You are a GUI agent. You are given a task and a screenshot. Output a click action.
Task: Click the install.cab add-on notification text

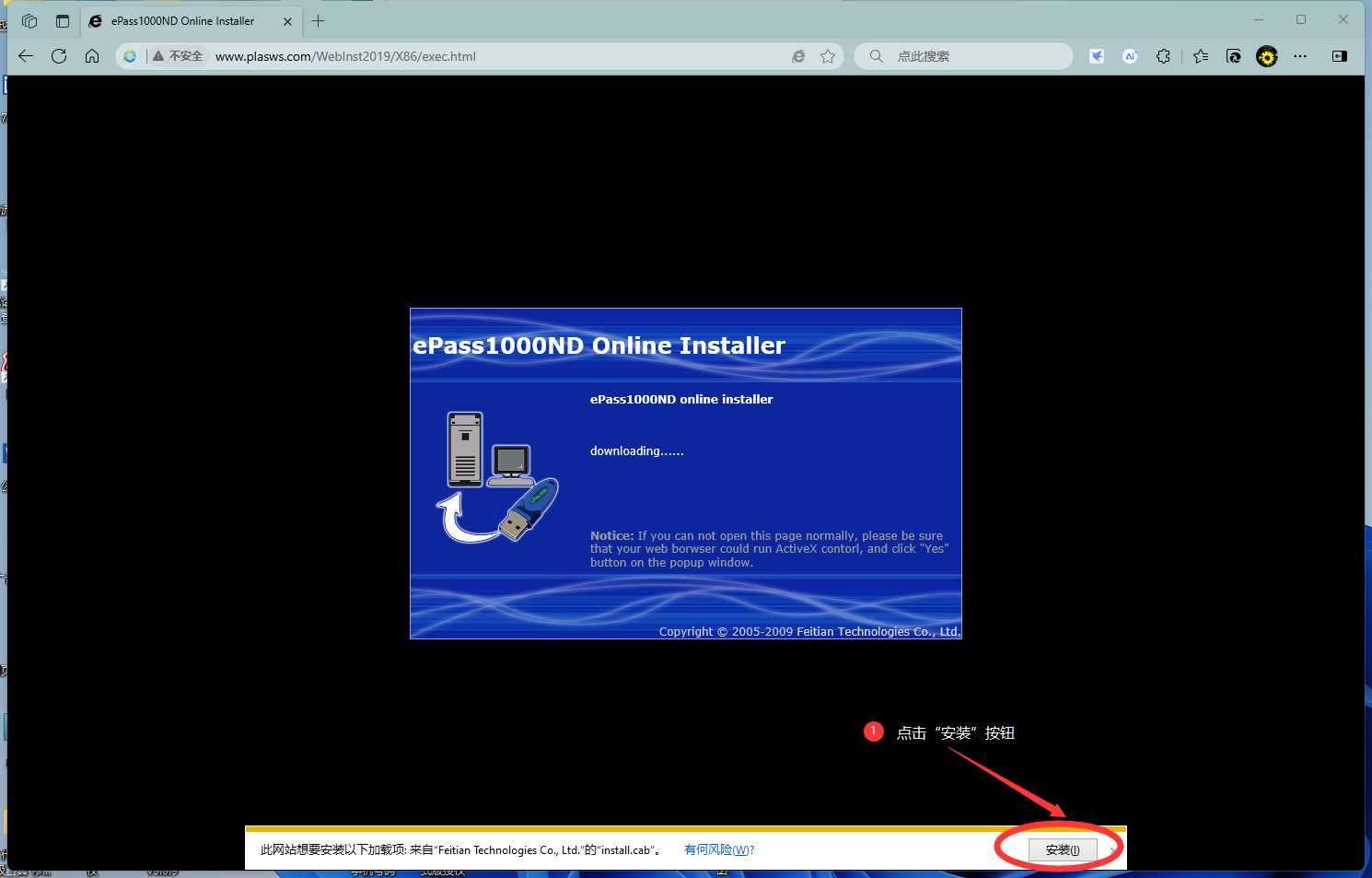(462, 849)
